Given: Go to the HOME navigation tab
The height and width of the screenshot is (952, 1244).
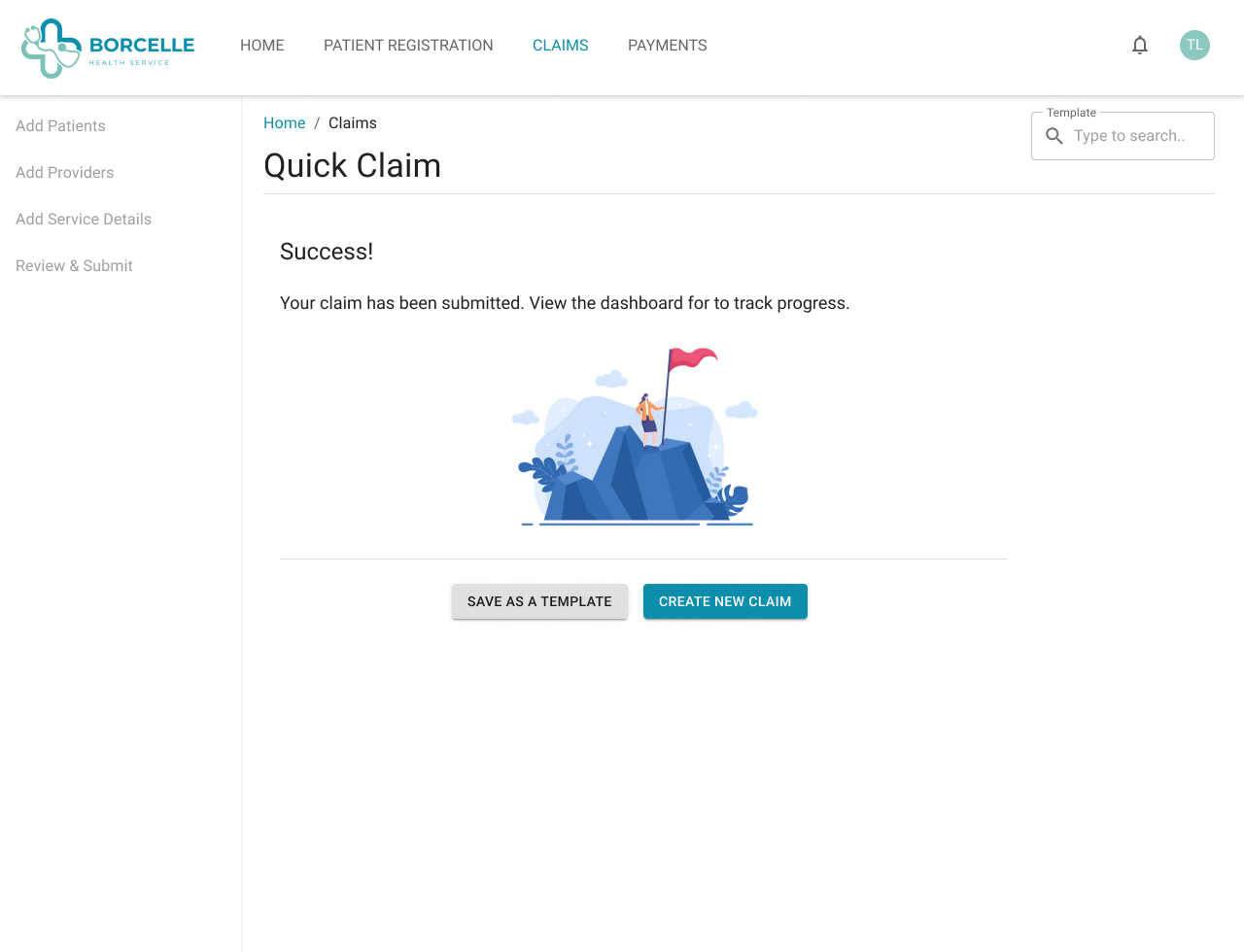Looking at the screenshot, I should (262, 46).
